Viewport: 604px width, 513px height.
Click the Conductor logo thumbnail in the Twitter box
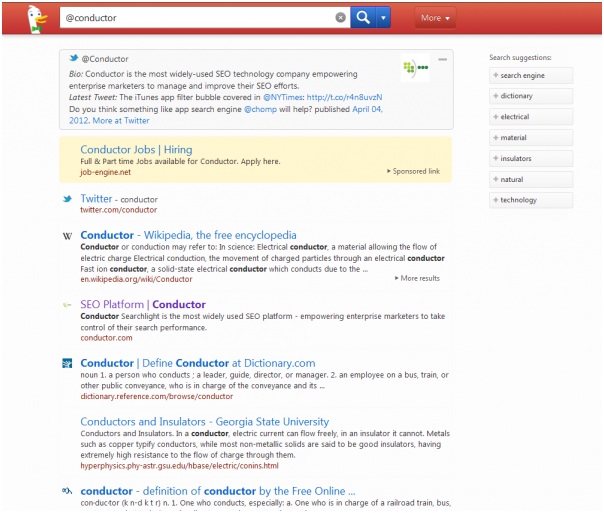click(x=415, y=68)
